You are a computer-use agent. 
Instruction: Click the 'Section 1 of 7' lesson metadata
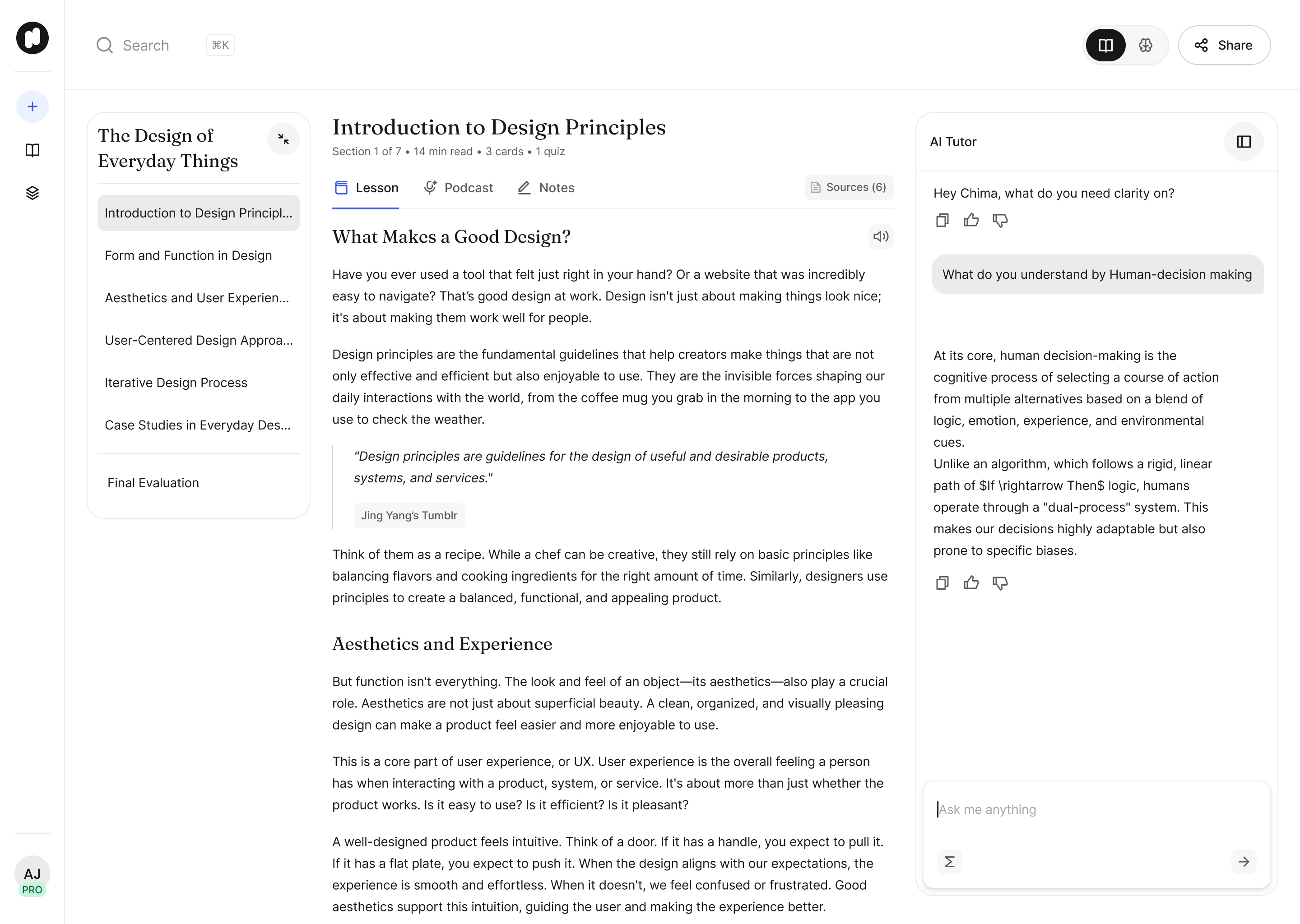coord(449,151)
